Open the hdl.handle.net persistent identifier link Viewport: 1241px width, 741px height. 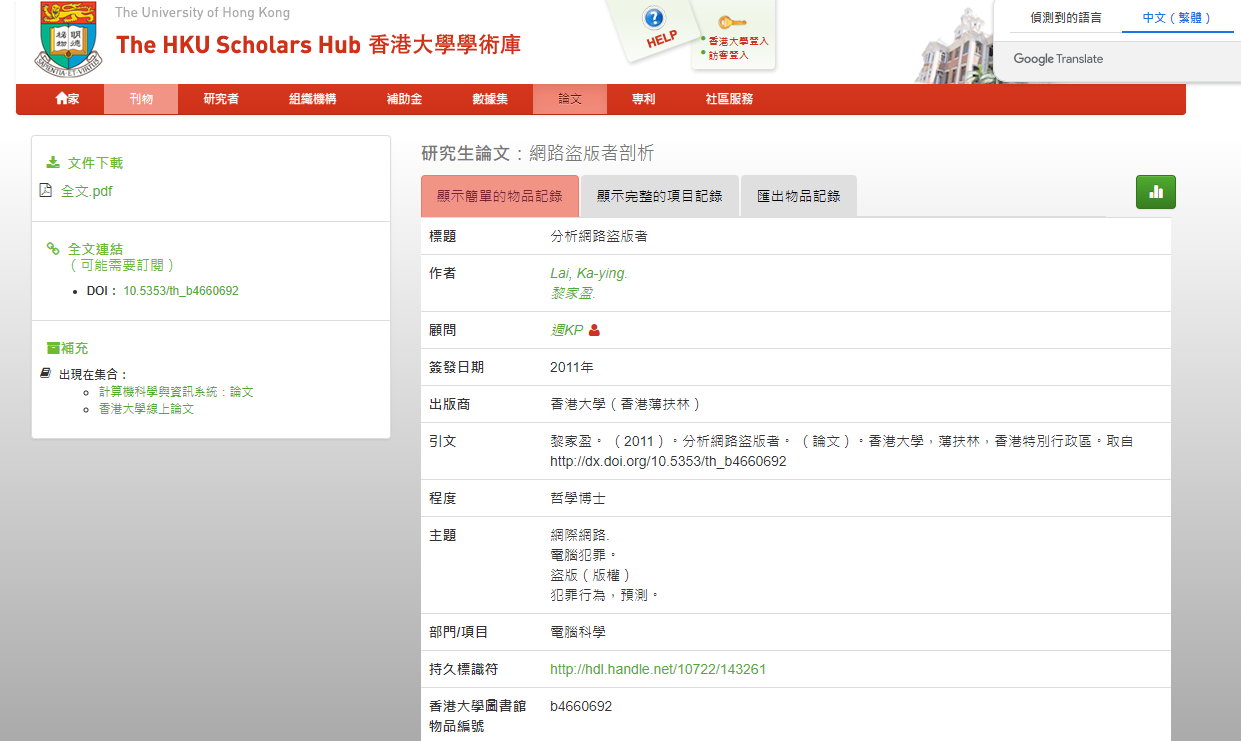click(x=657, y=669)
